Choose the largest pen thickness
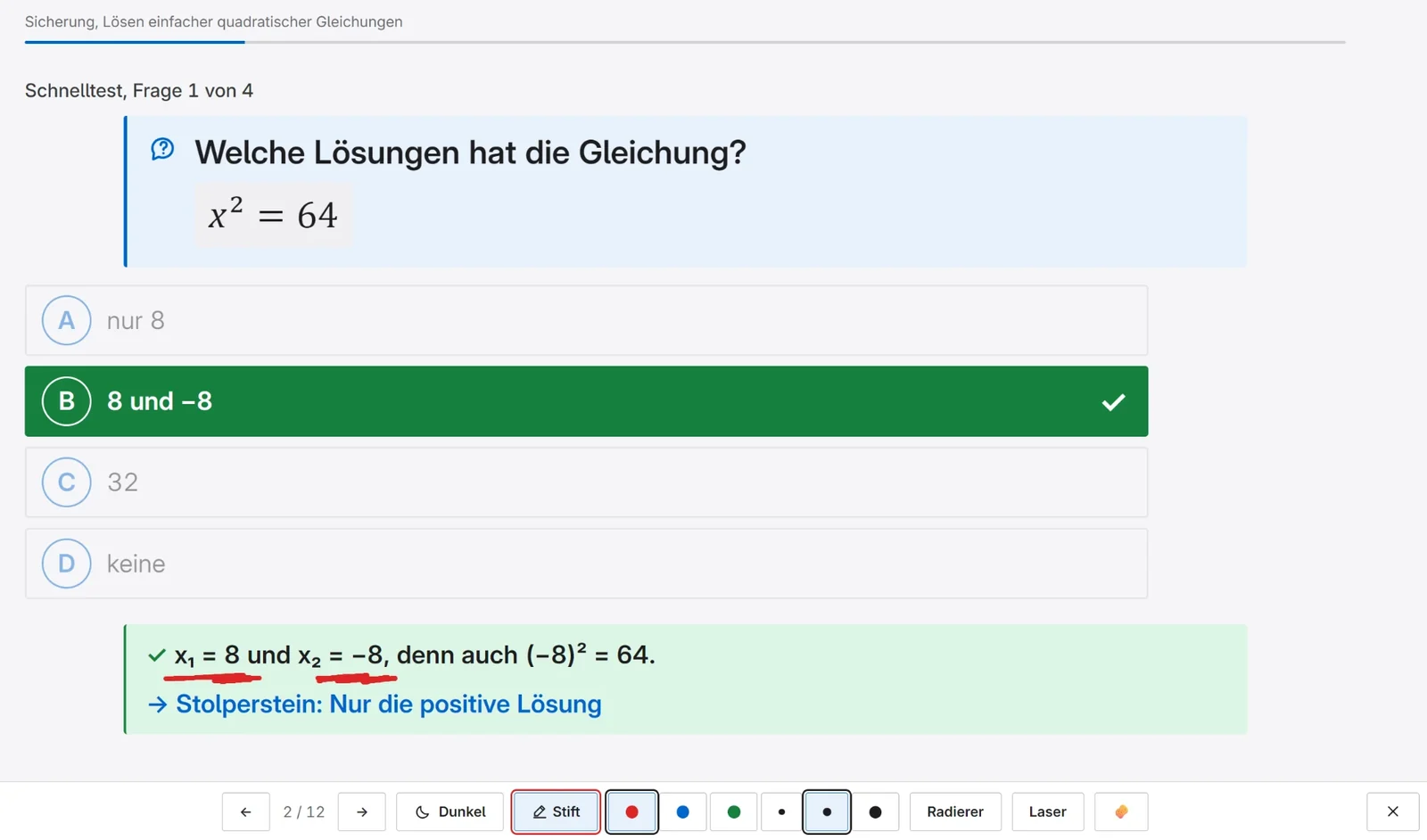1427x840 pixels. 876,811
